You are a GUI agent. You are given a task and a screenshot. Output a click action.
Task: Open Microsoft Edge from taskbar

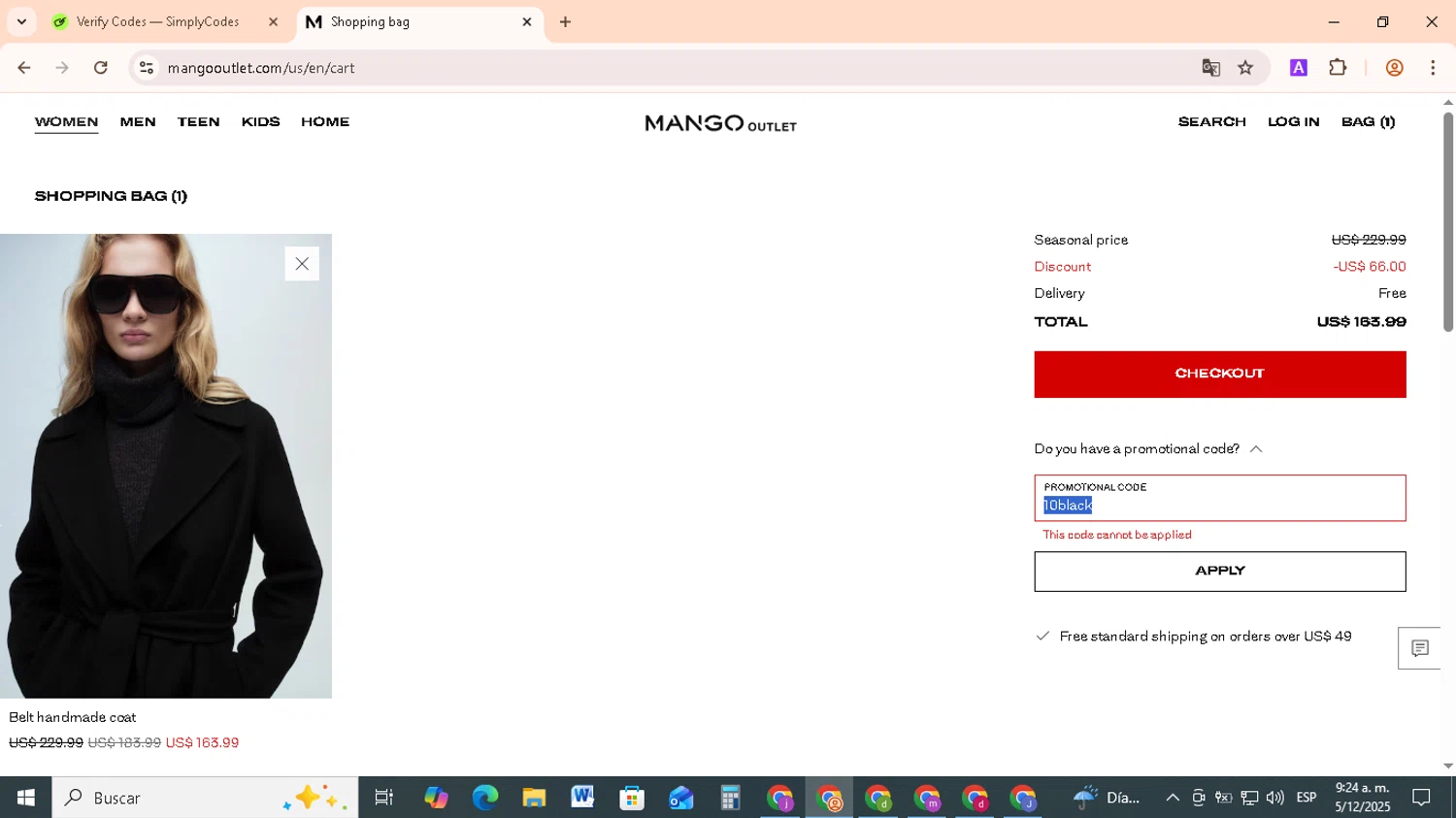tap(484, 798)
